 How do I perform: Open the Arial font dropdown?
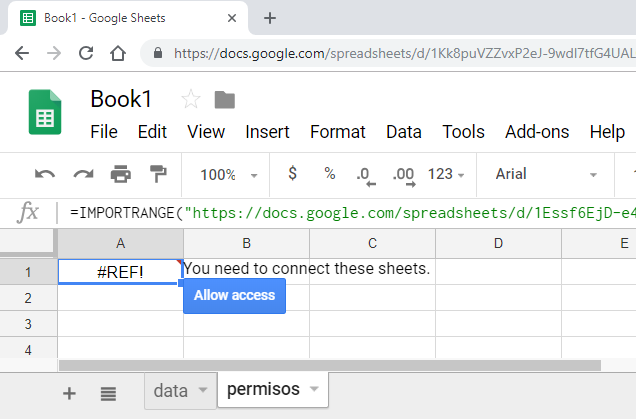[x=546, y=174]
